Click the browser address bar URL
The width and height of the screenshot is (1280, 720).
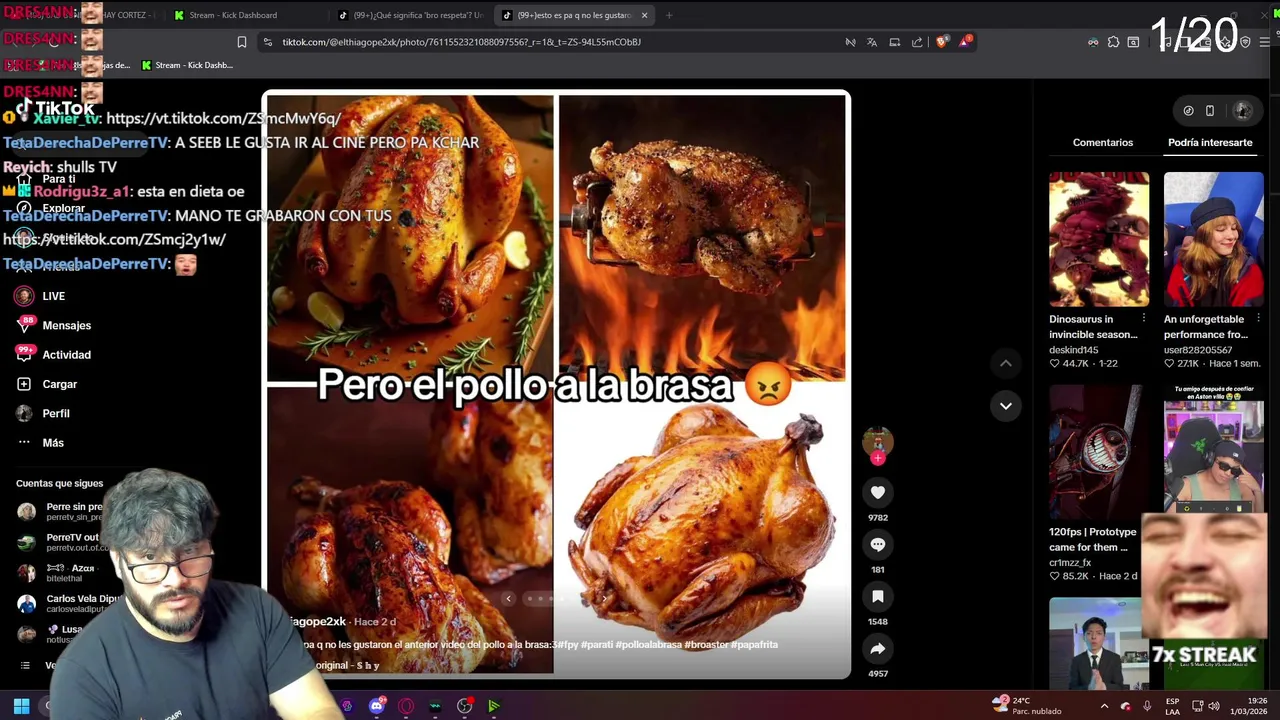[x=461, y=42]
